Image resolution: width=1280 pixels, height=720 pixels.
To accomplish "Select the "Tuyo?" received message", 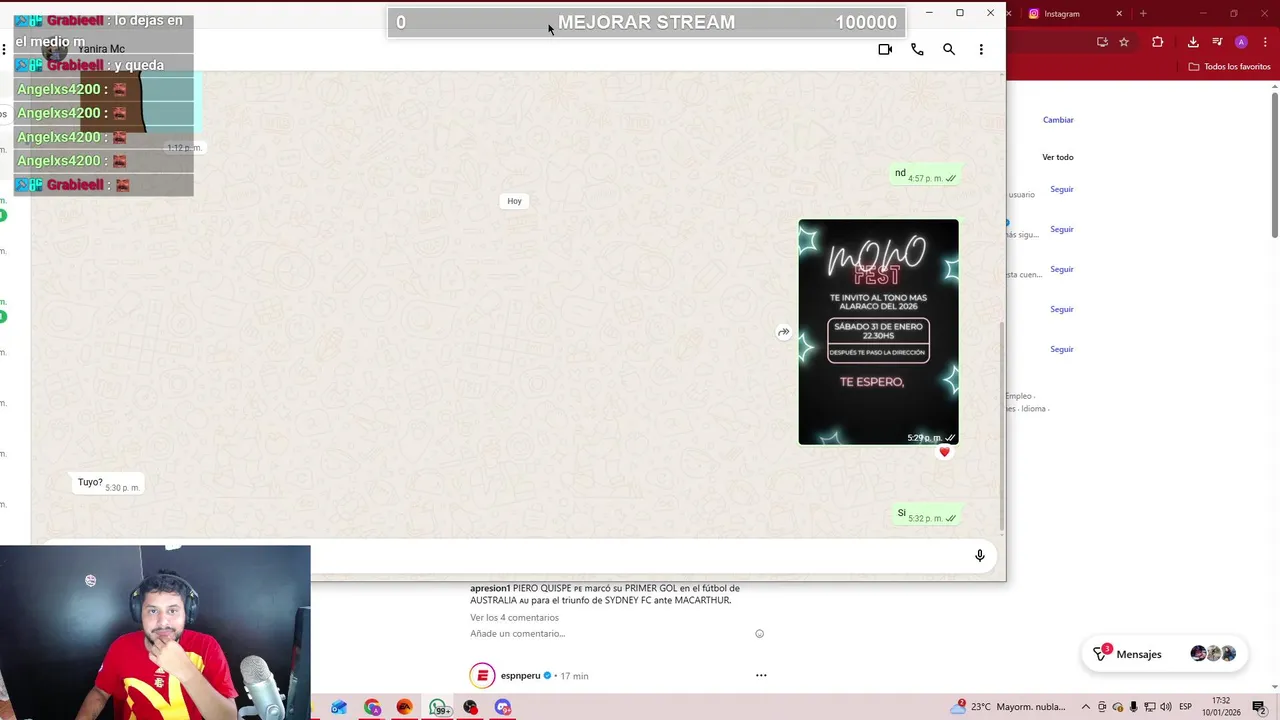I will [x=107, y=484].
